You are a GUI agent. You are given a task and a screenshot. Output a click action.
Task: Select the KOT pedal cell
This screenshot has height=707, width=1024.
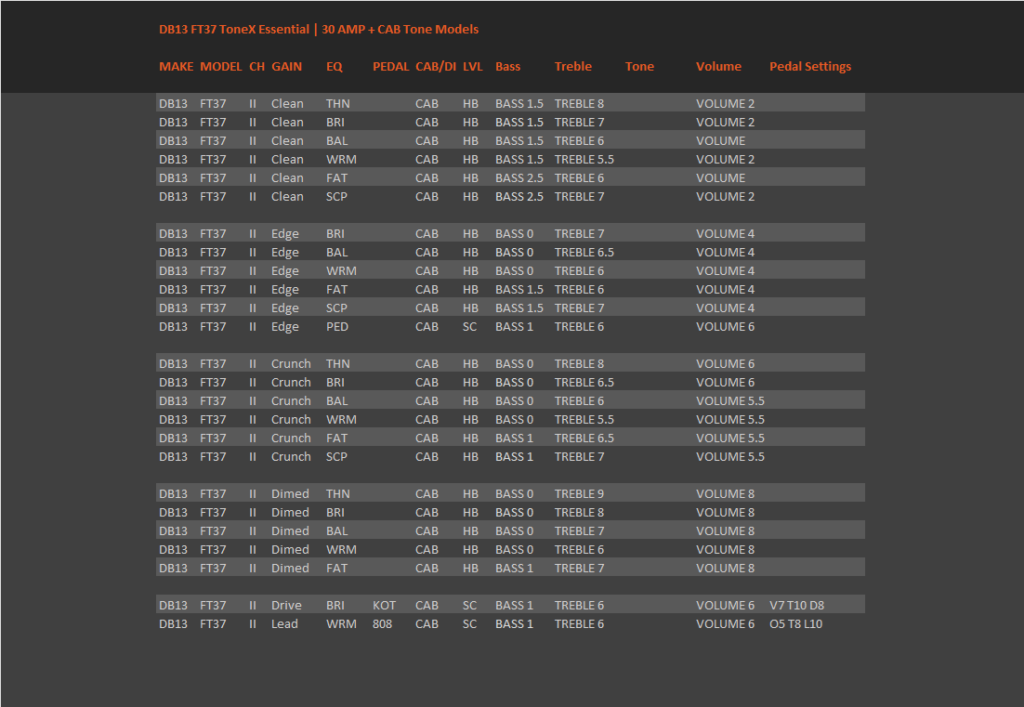pyautogui.click(x=384, y=606)
